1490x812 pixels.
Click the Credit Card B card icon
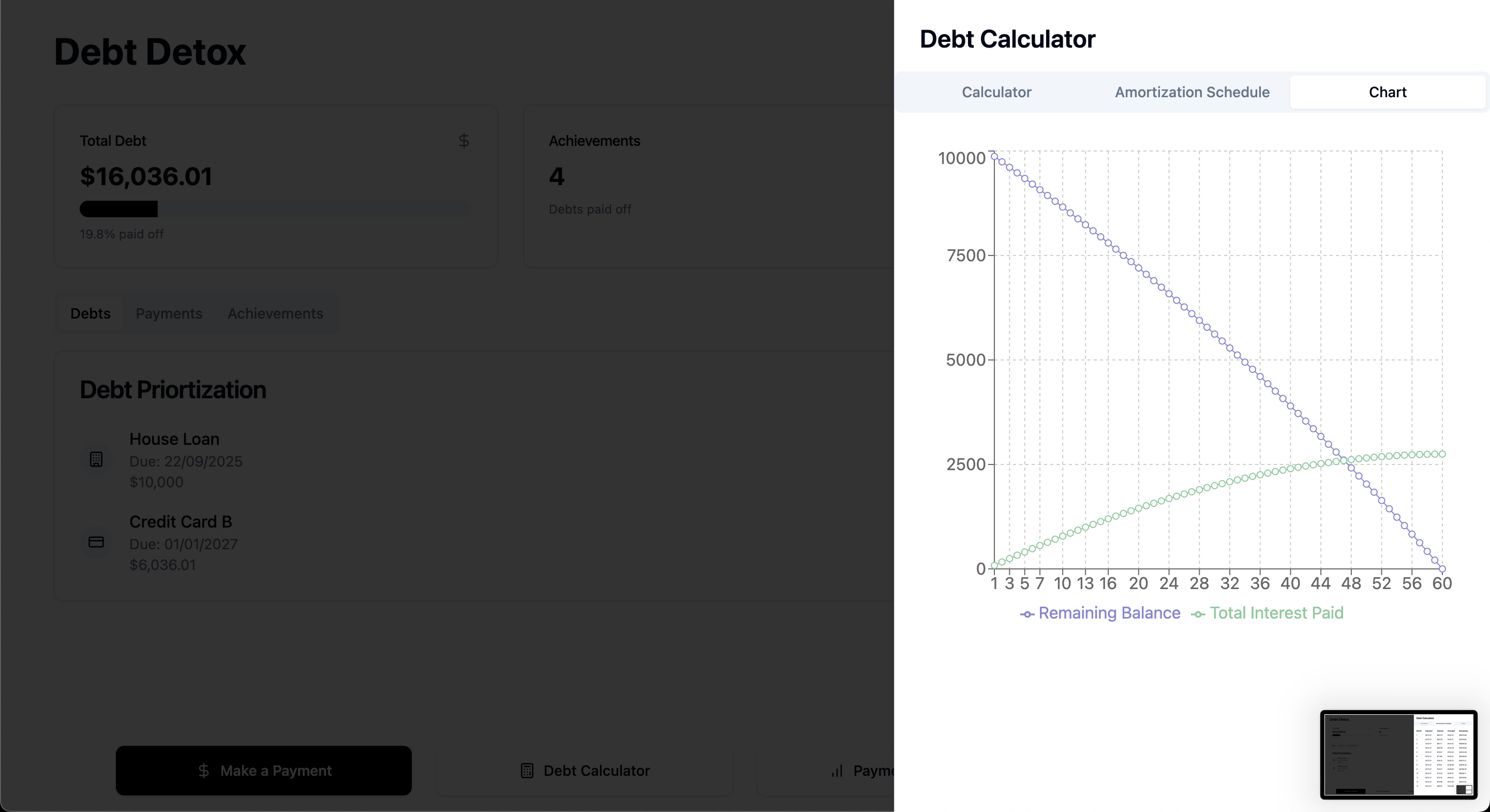tap(96, 542)
